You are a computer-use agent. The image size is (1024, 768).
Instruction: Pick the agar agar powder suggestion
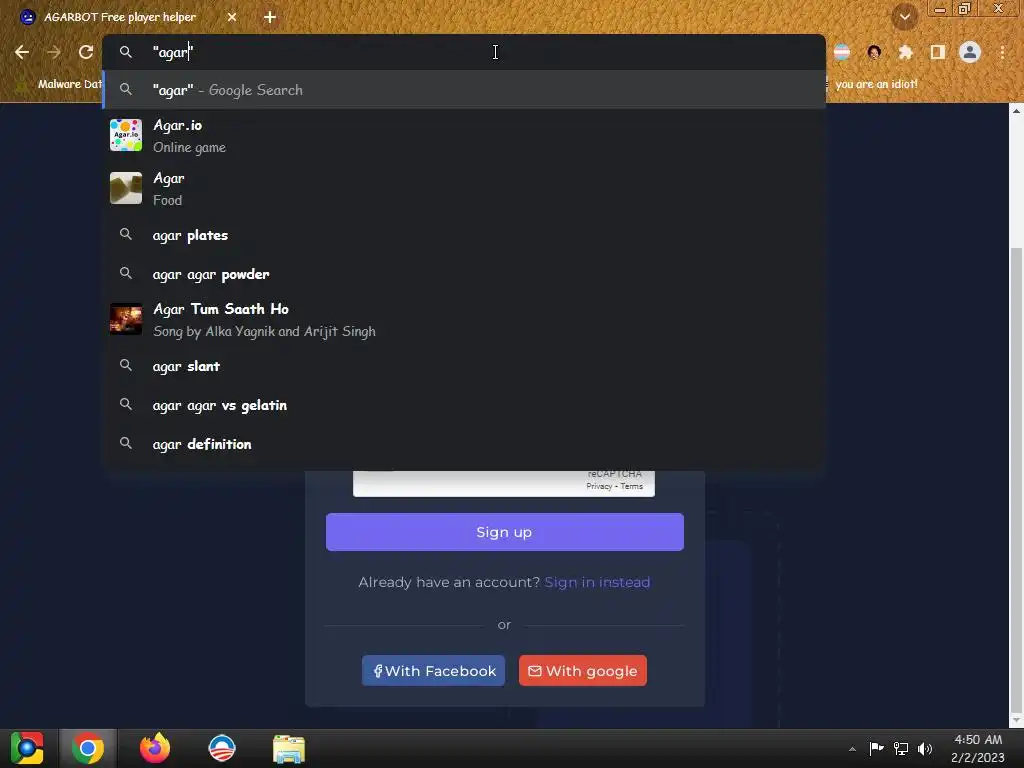point(464,274)
